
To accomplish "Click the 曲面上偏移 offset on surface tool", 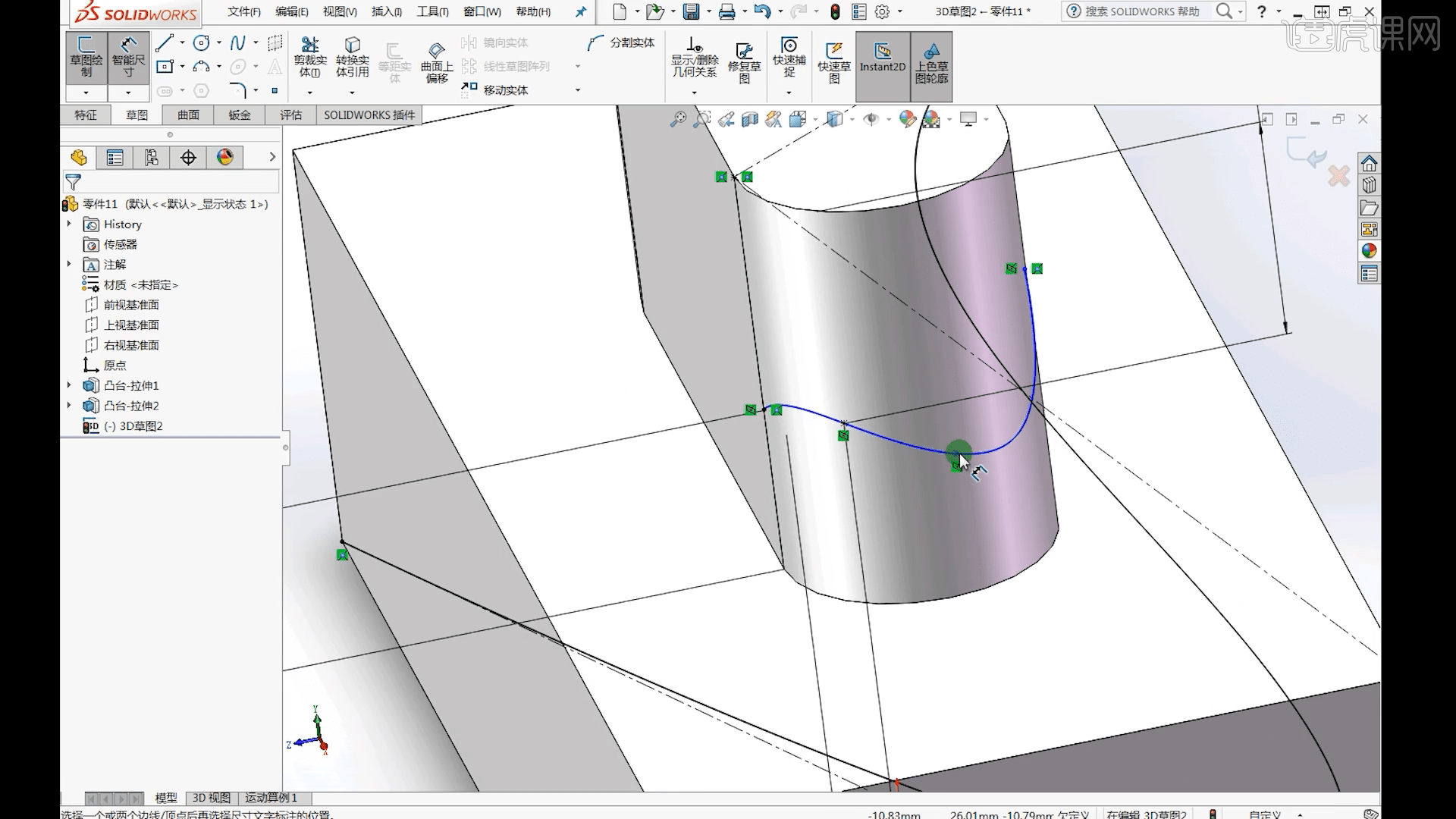I will click(x=437, y=64).
